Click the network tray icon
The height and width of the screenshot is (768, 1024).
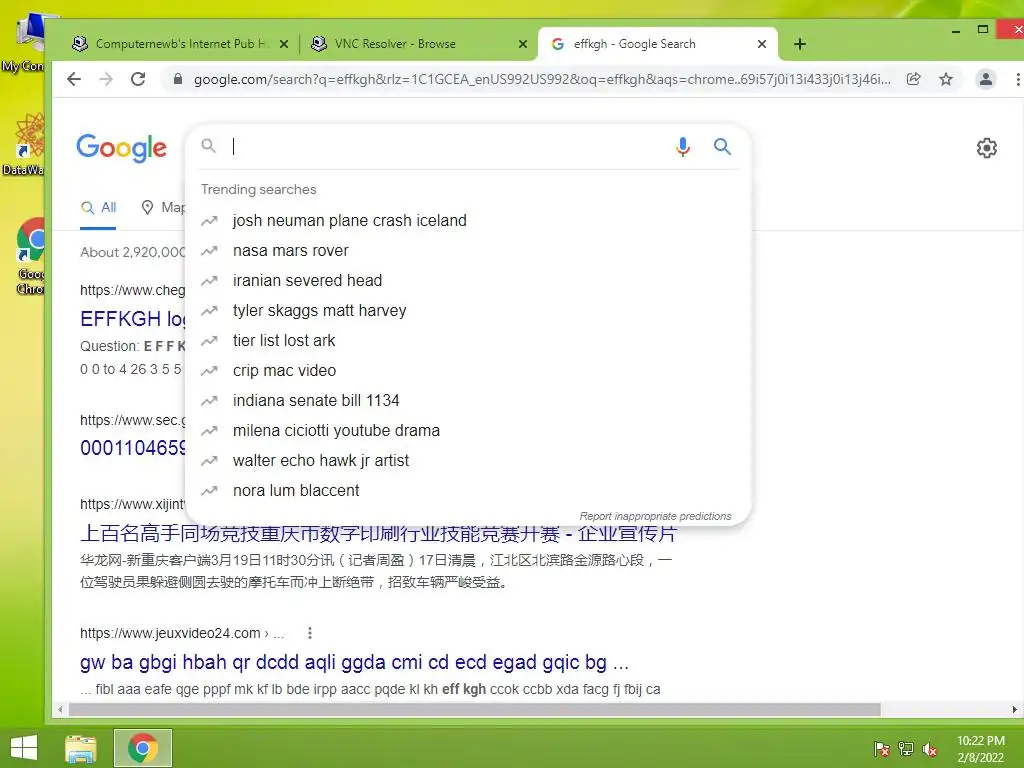point(905,749)
